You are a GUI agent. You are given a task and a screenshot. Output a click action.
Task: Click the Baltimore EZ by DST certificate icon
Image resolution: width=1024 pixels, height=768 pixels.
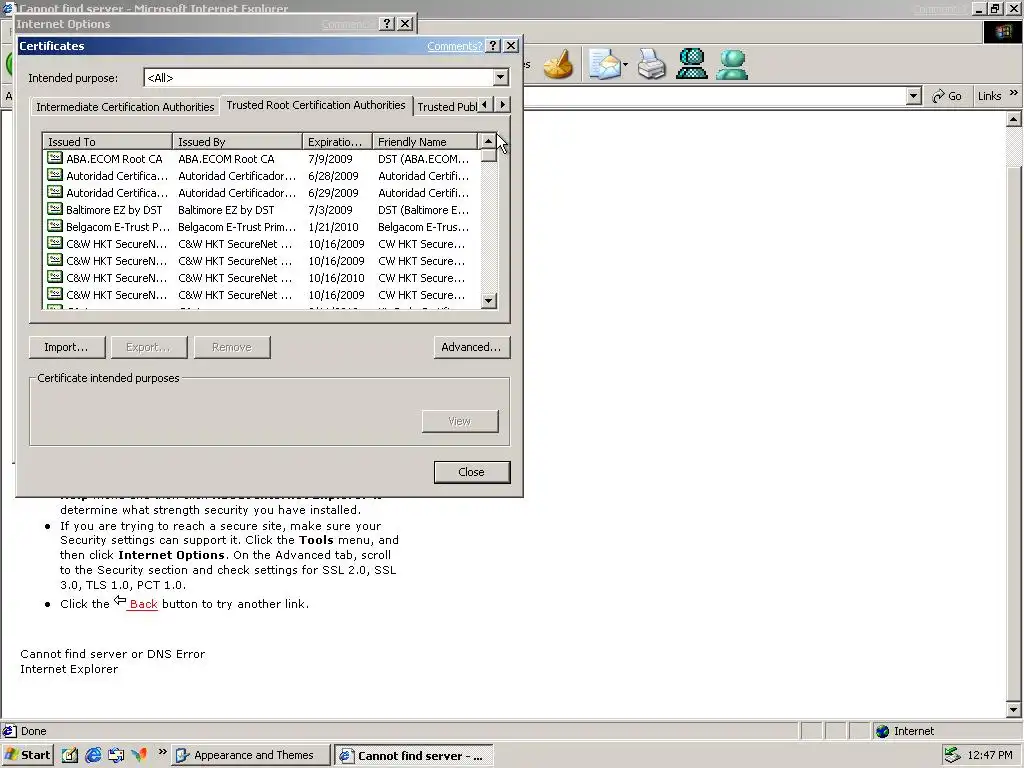[55, 209]
